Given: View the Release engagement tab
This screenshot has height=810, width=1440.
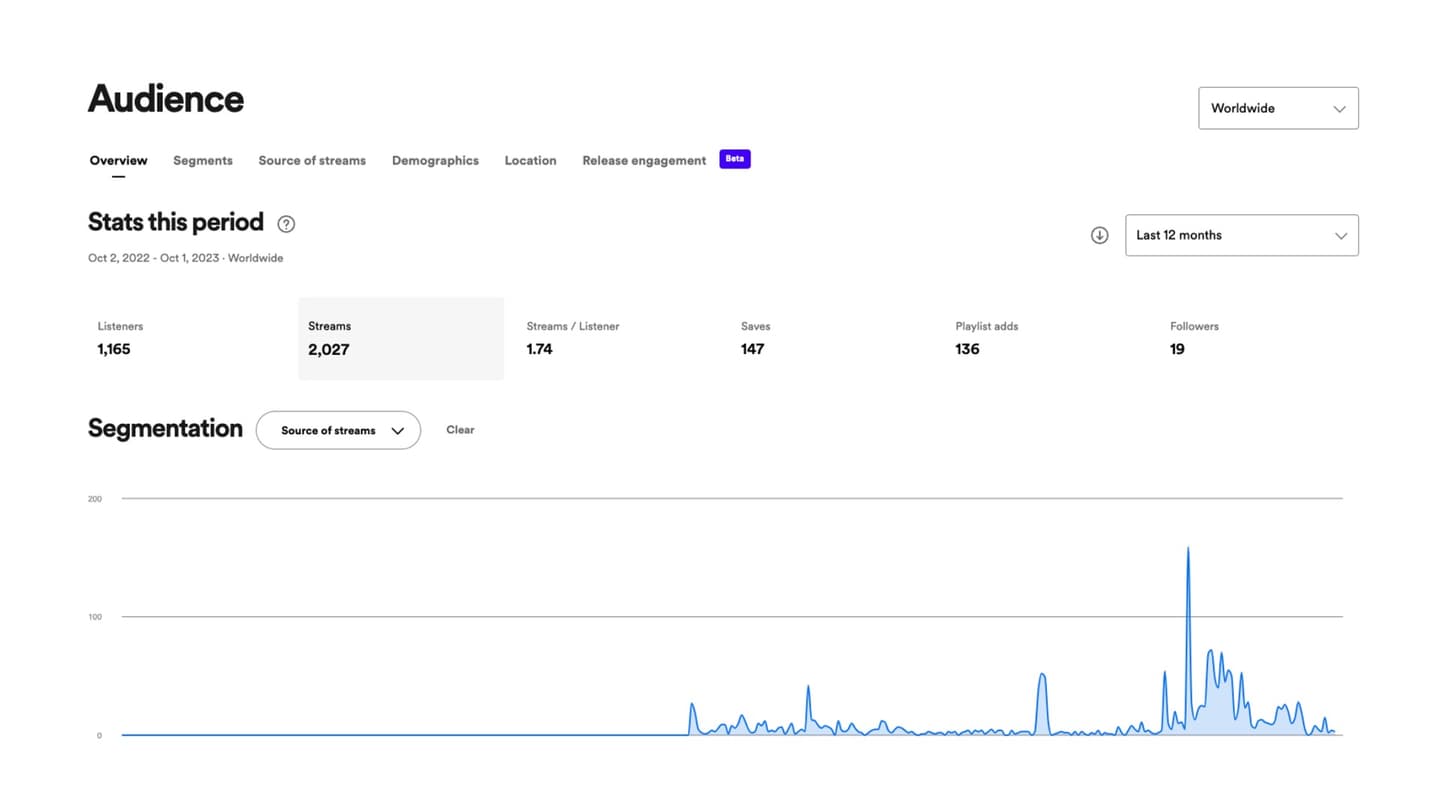Looking at the screenshot, I should (x=644, y=160).
